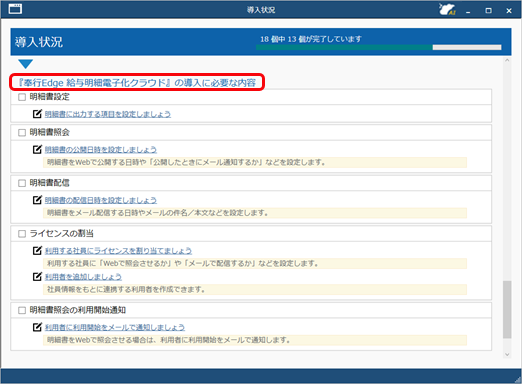Click the ライセンスの割当 section label
The width and height of the screenshot is (522, 384).
point(62,234)
